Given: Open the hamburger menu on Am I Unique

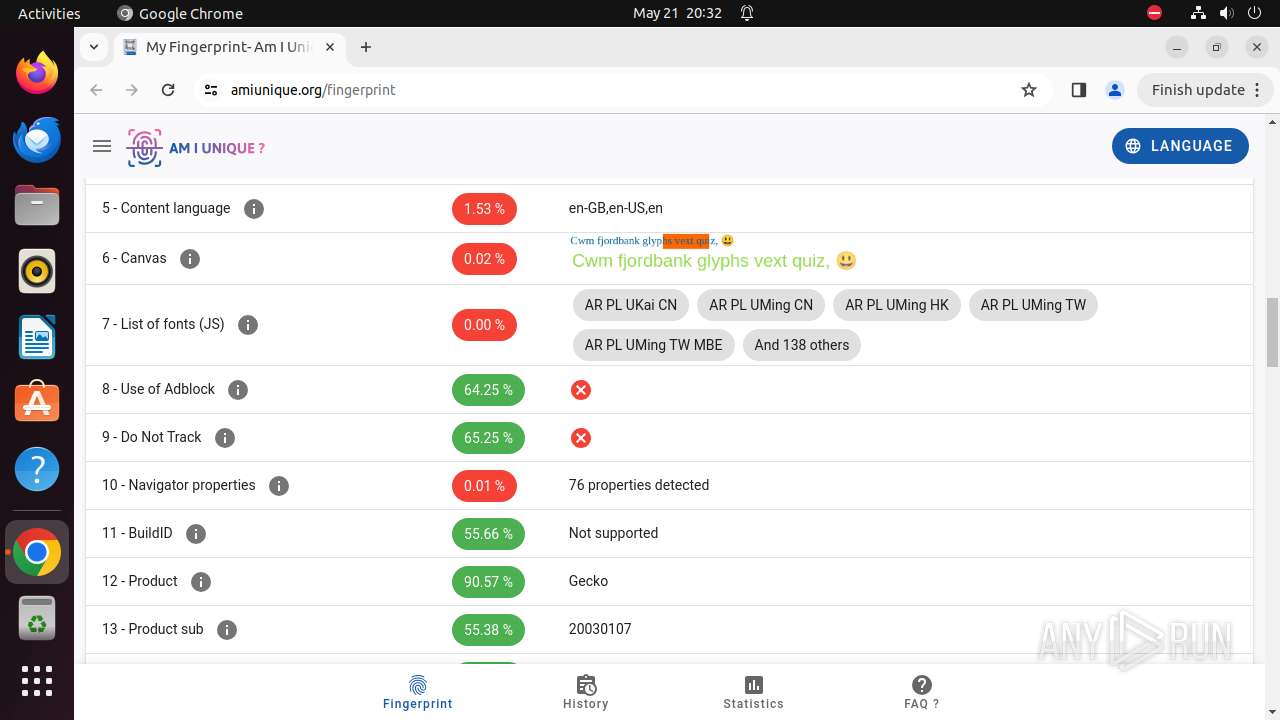Looking at the screenshot, I should click(101, 146).
